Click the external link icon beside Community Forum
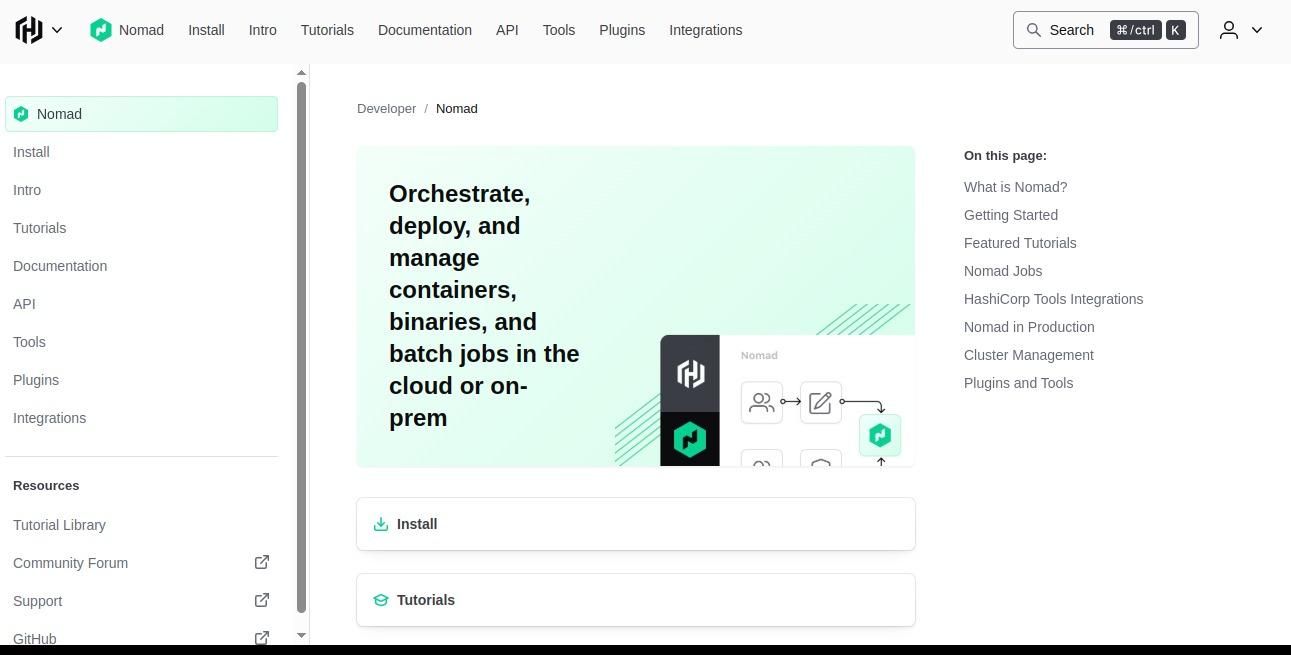 tap(262, 562)
